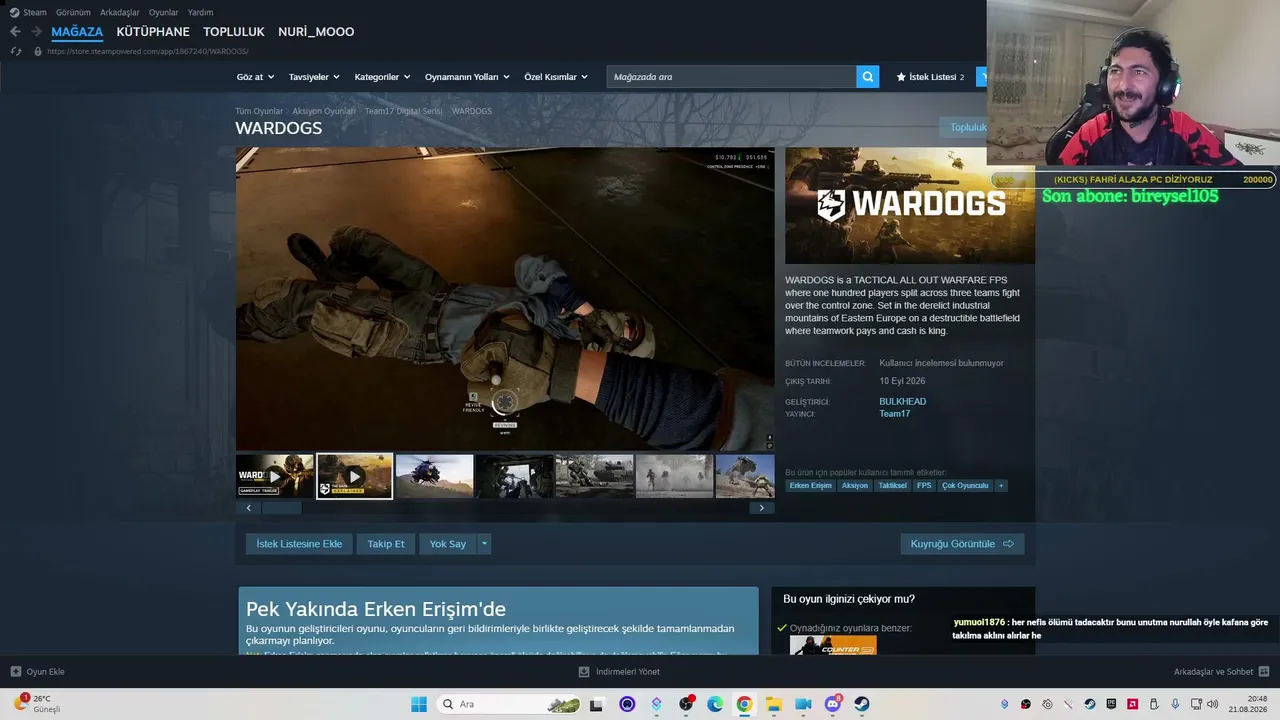The width and height of the screenshot is (1280, 720).
Task: Play the Gameplay Trailer video thumbnail
Action: (275, 476)
